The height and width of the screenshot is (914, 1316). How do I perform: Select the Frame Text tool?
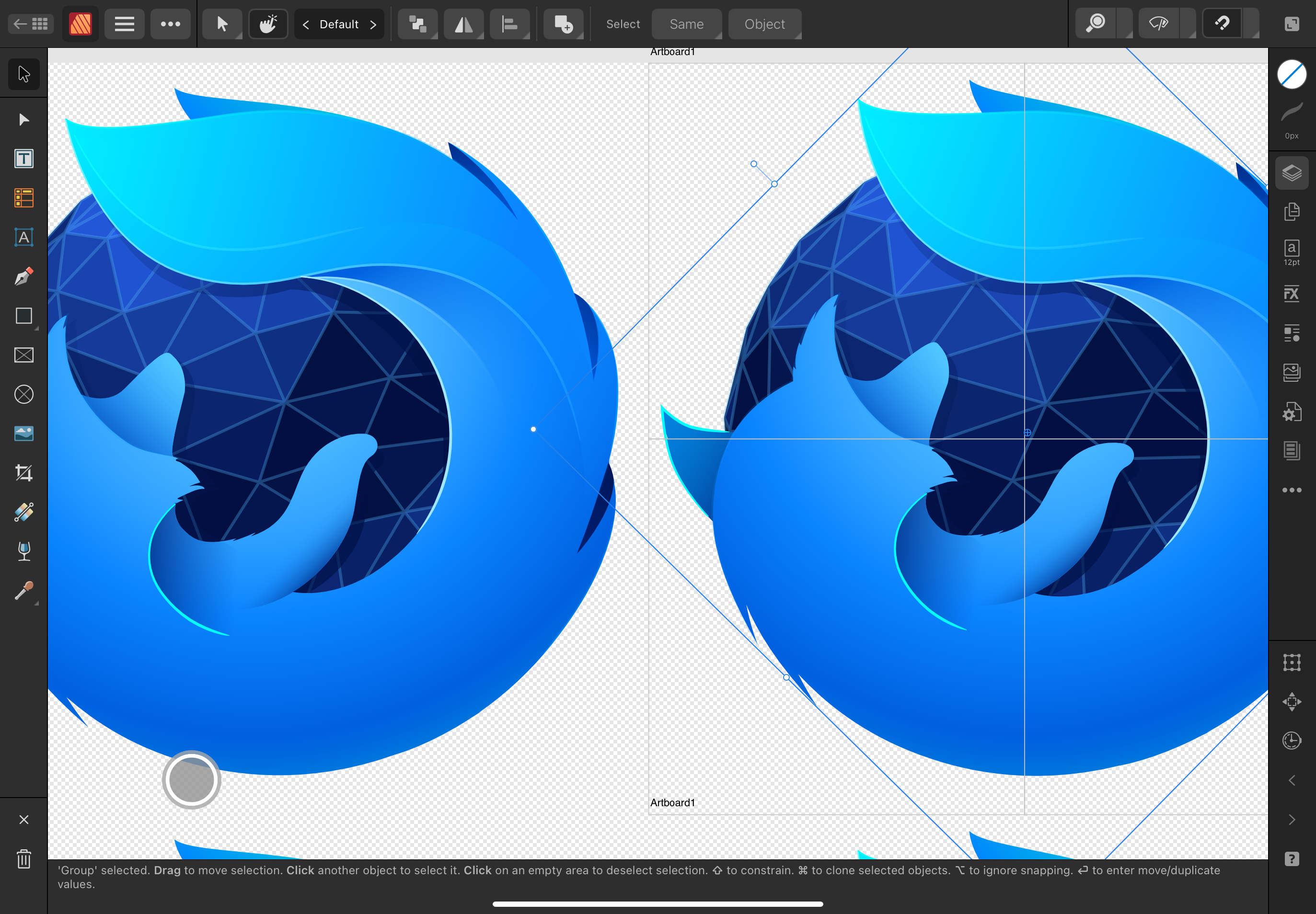click(x=23, y=159)
